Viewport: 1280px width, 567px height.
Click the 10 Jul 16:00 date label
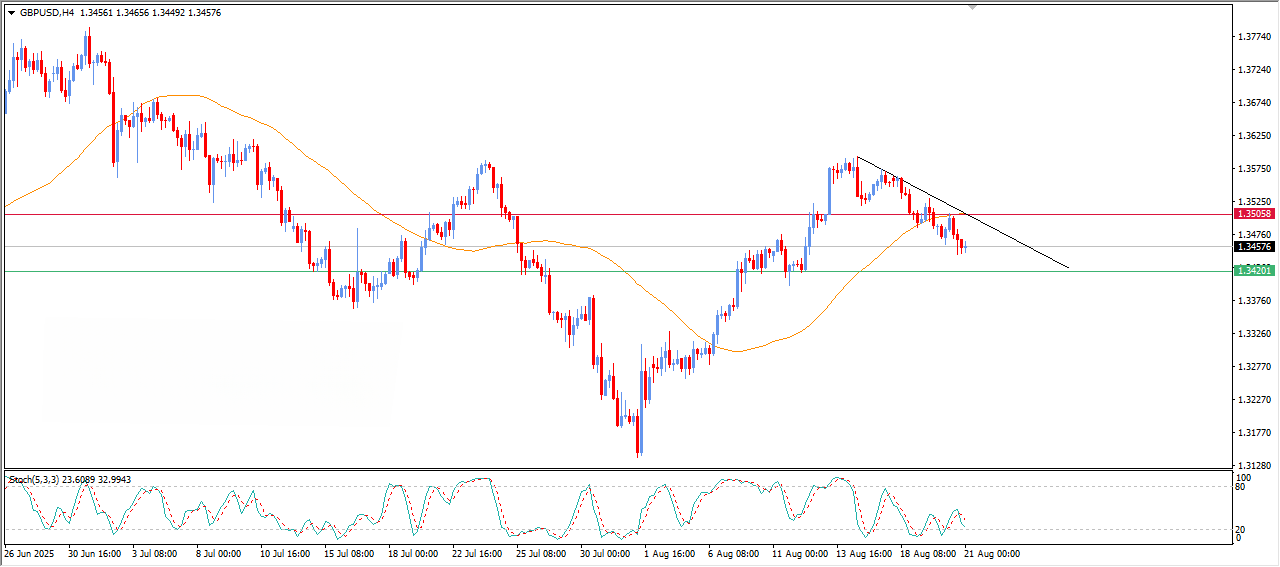coord(286,553)
